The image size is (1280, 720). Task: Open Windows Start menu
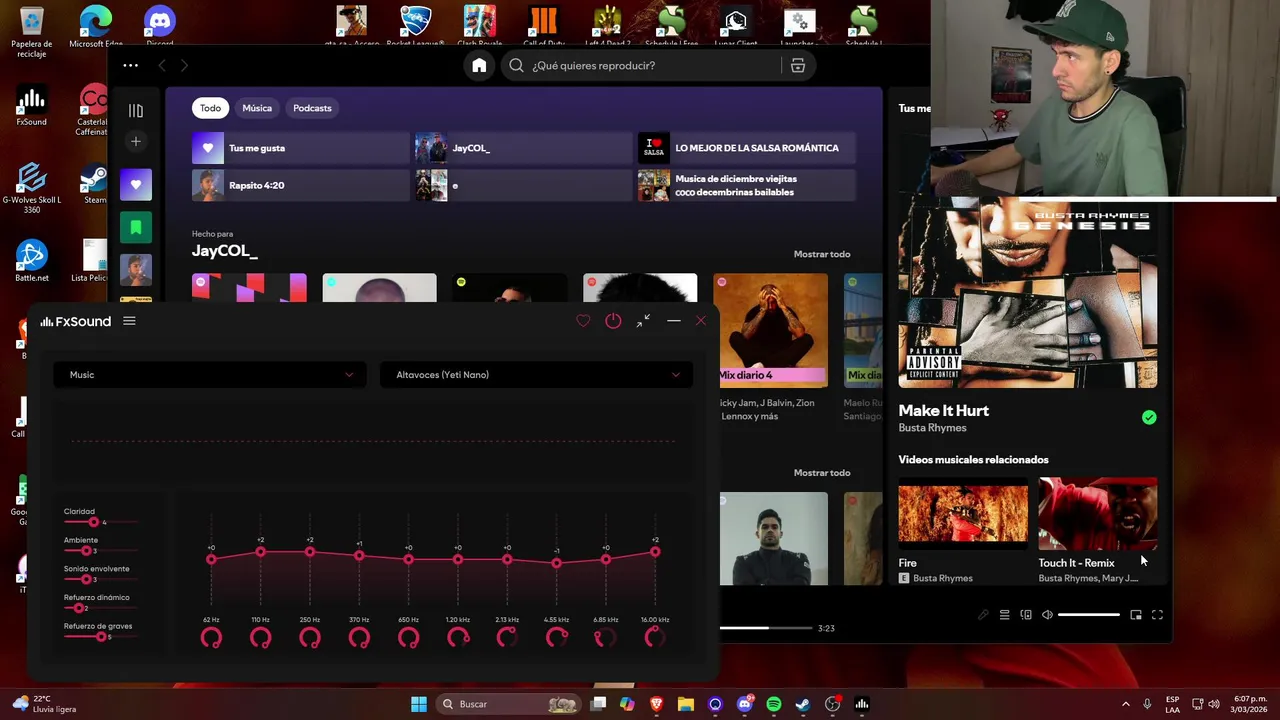419,704
